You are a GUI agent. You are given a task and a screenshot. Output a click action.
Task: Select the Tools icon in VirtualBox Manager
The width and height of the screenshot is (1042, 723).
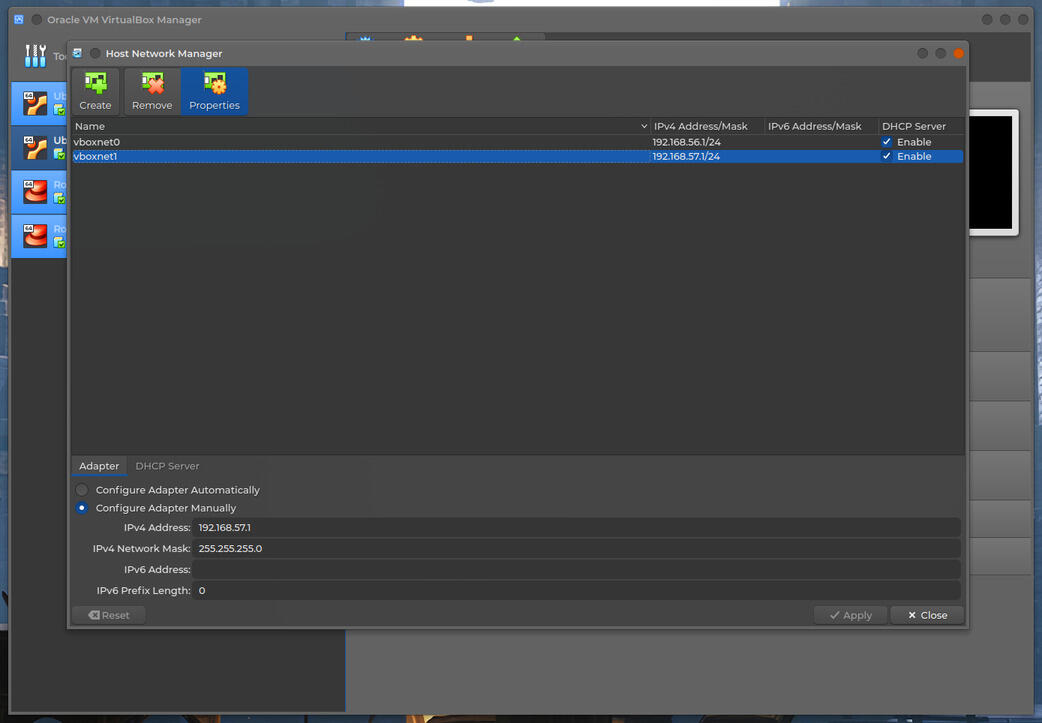point(35,56)
